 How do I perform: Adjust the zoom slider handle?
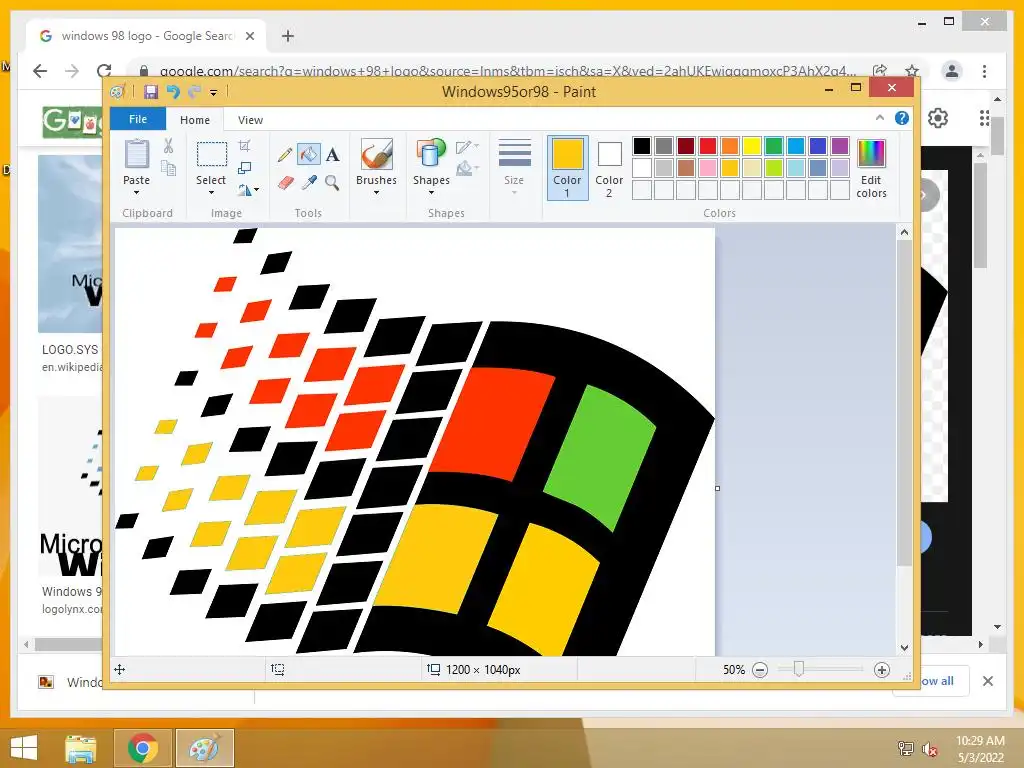[x=799, y=669]
